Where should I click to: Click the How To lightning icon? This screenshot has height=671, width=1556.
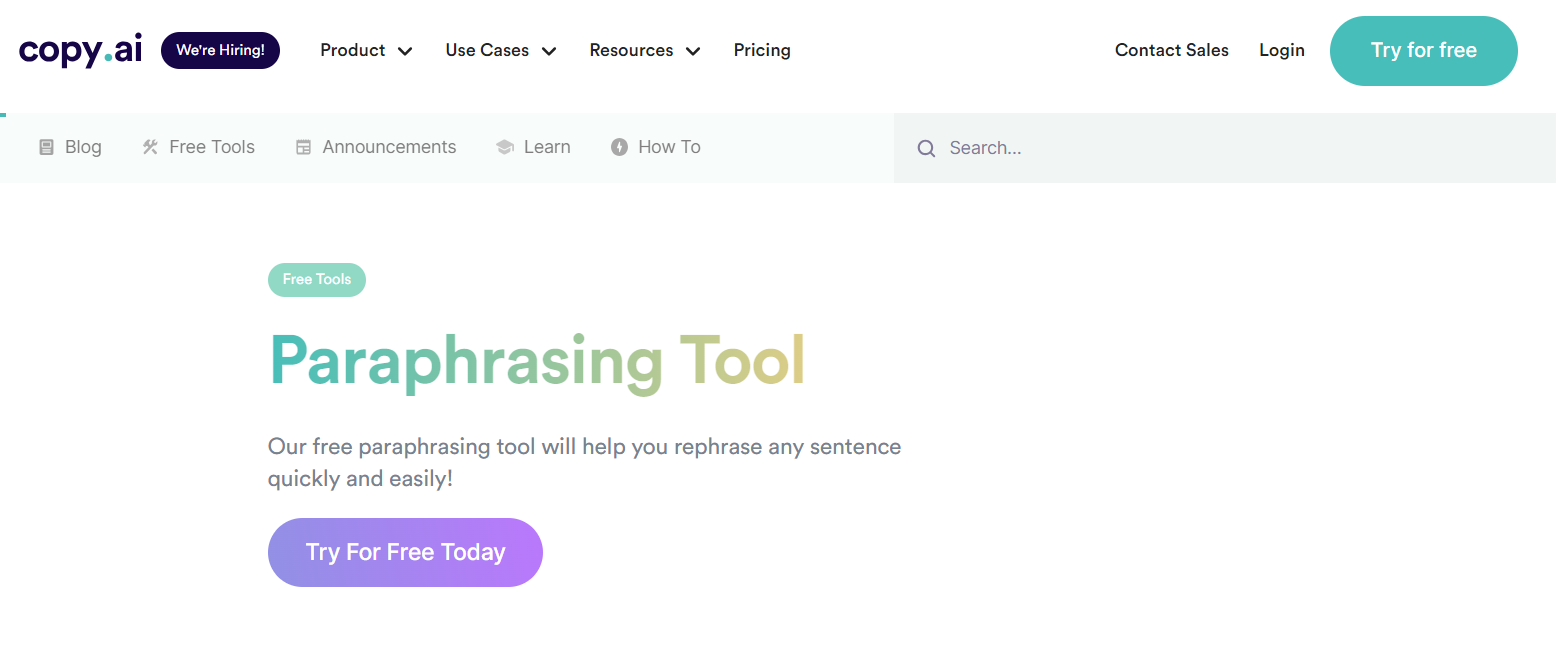click(x=619, y=147)
